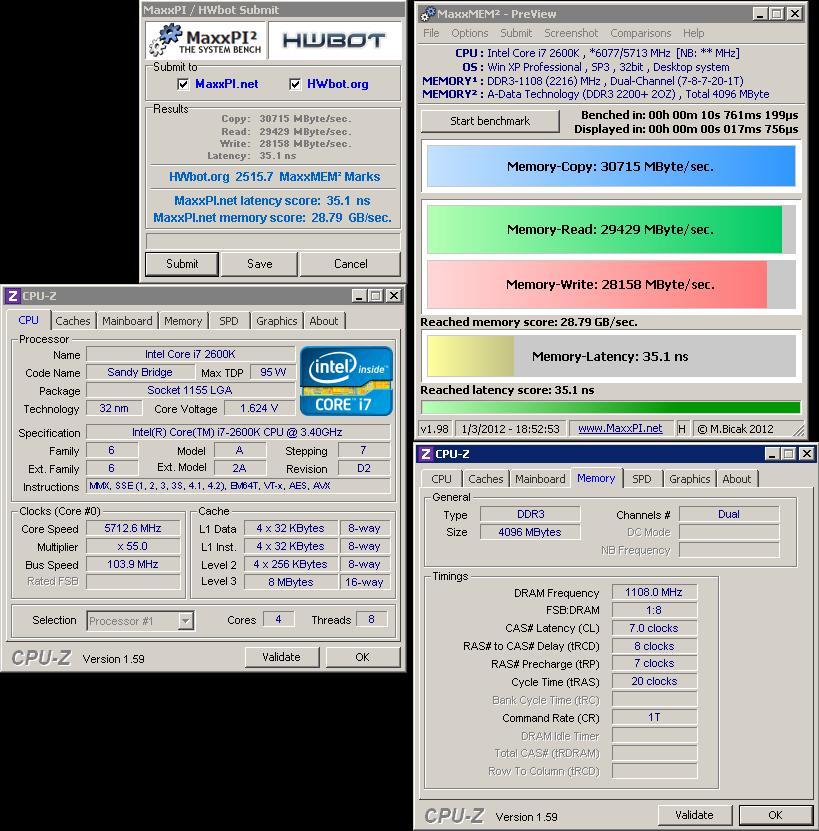Screen dimensions: 819x831
Task: Click the H button in MaxxMEM status bar
Action: (682, 429)
